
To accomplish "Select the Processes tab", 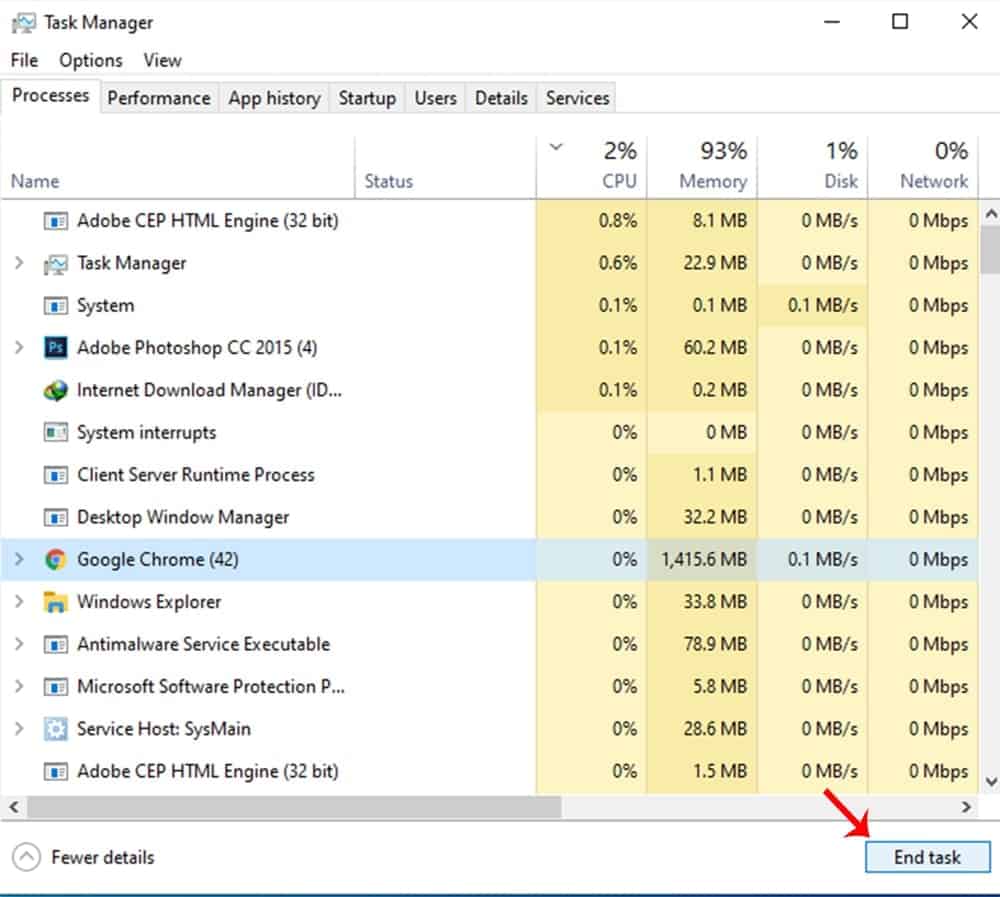I will tap(50, 96).
